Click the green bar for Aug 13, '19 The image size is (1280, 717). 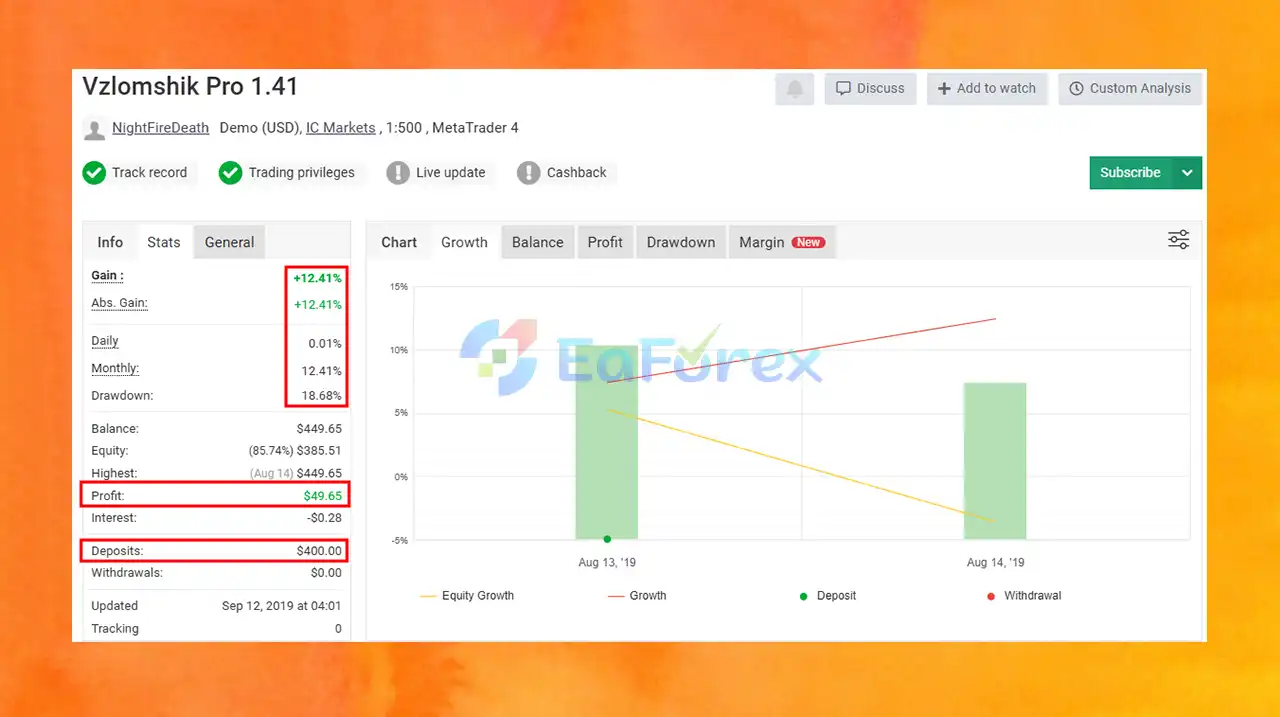click(607, 443)
